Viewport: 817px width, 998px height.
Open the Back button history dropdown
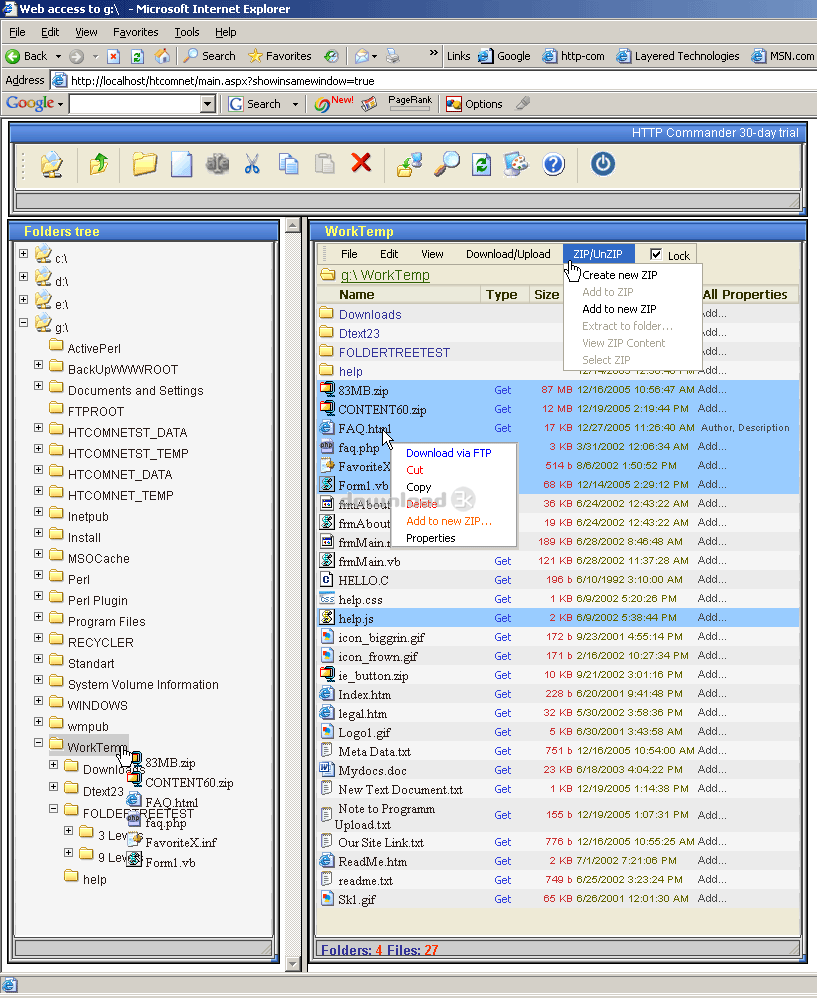pos(59,56)
